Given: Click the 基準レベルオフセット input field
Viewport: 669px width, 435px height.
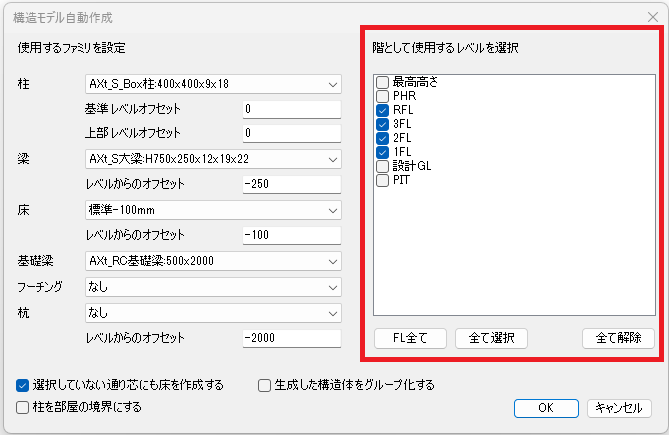Looking at the screenshot, I should (292, 110).
